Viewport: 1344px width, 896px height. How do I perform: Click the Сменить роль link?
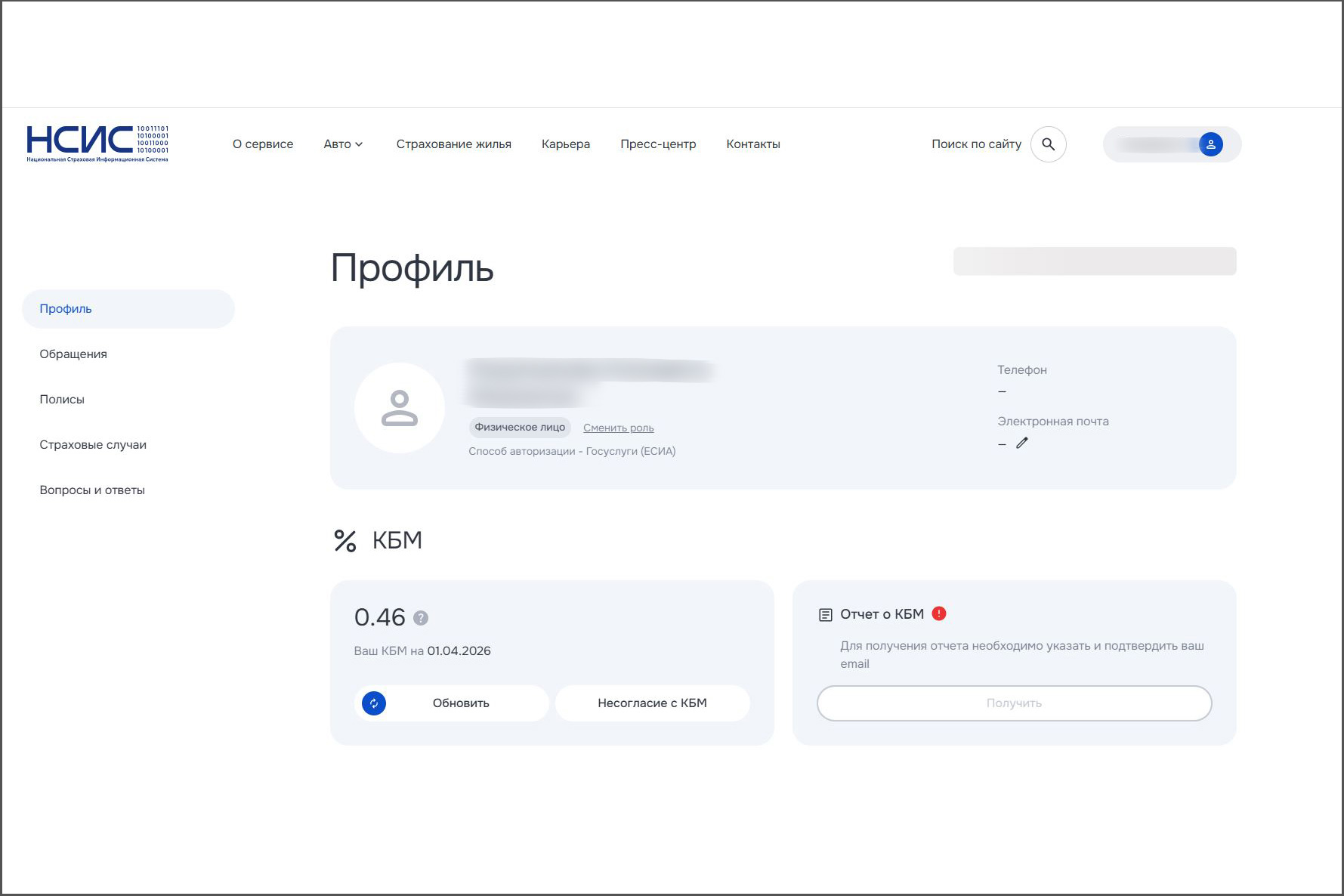[619, 428]
